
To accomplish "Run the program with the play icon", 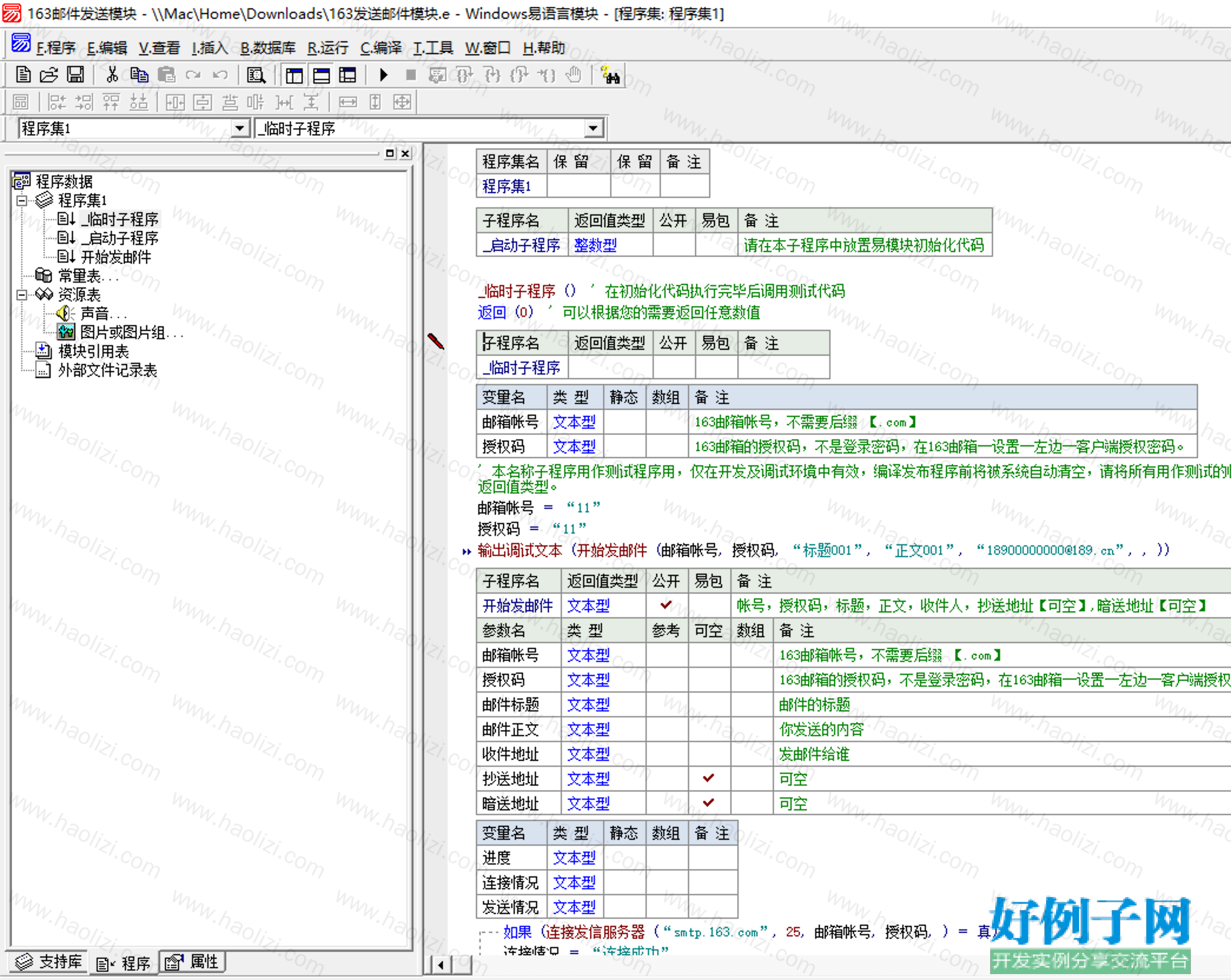I will pyautogui.click(x=383, y=75).
